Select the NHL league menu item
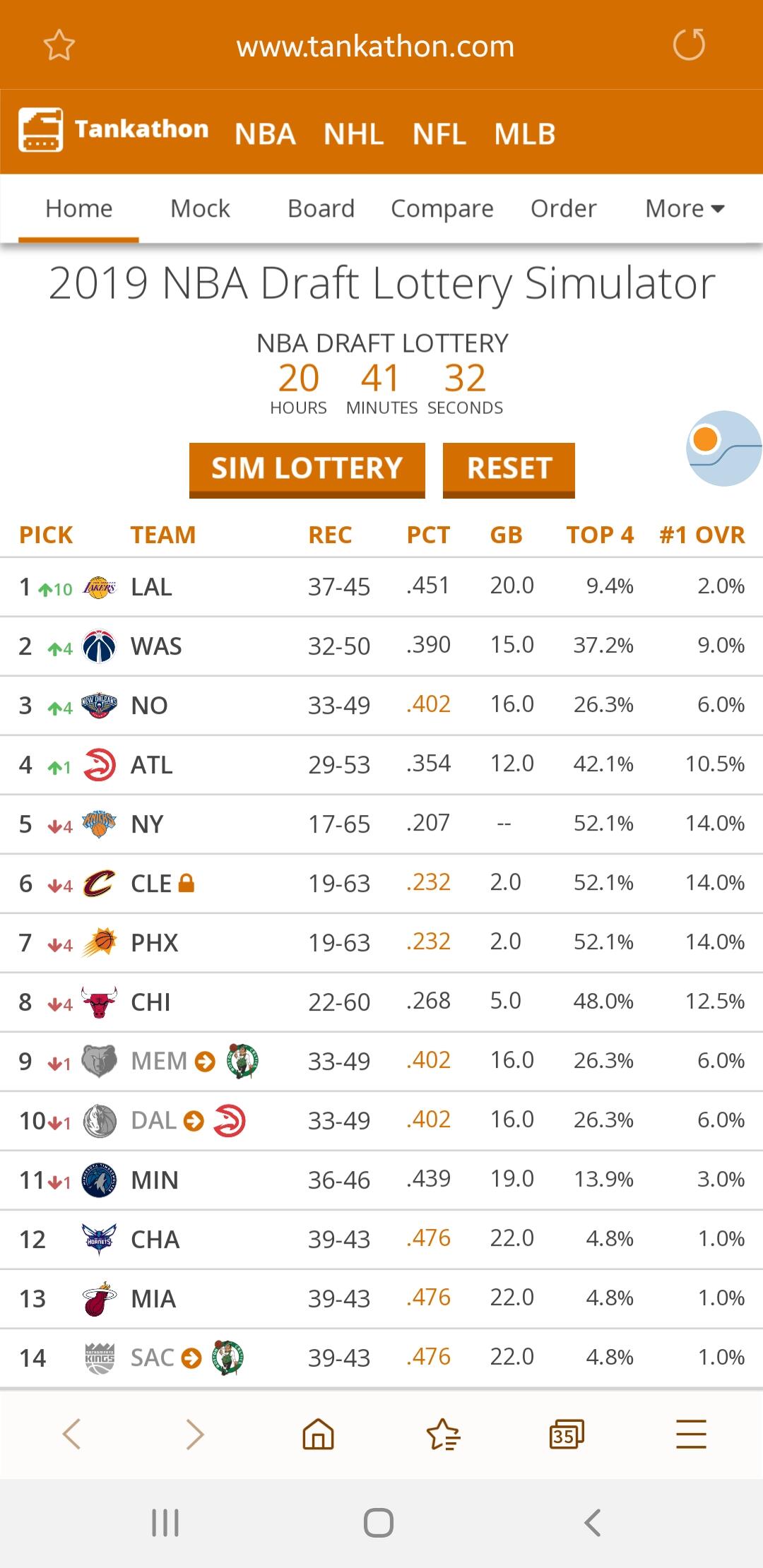This screenshot has width=763, height=1568. click(x=354, y=134)
